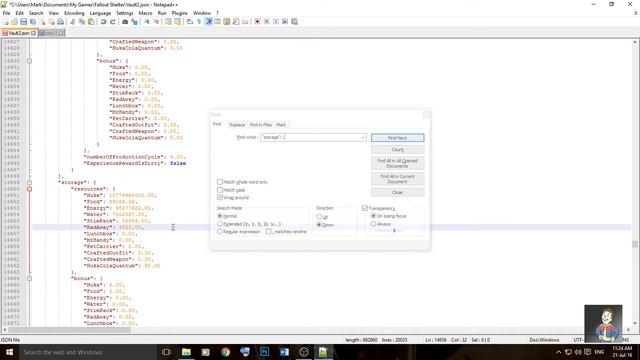
Task: Collapse the upper "bonus" fold marker
Action: click(29, 61)
